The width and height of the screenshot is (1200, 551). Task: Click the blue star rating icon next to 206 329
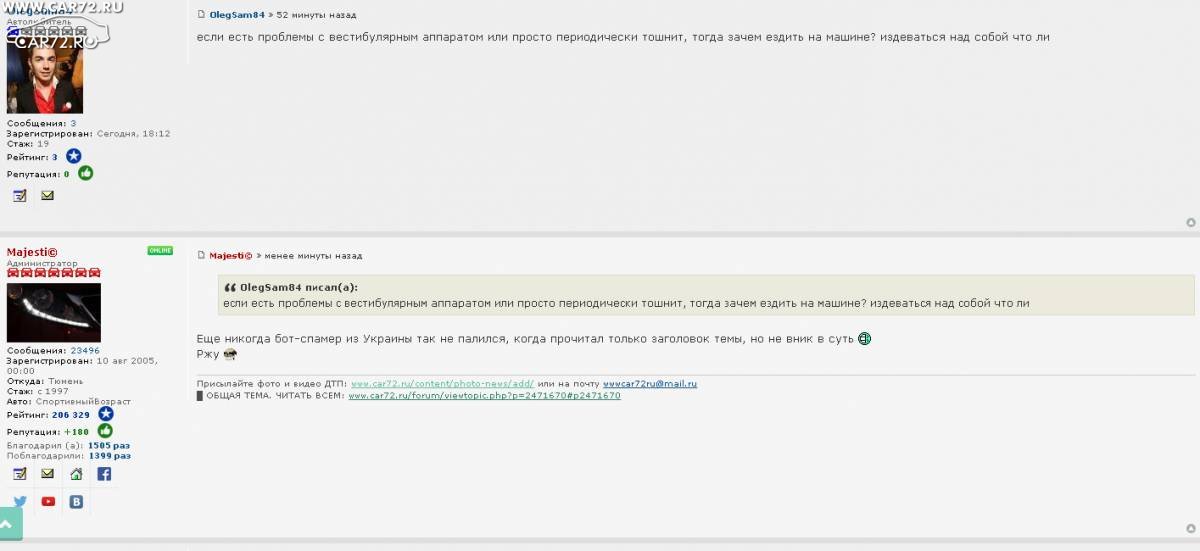tap(105, 413)
